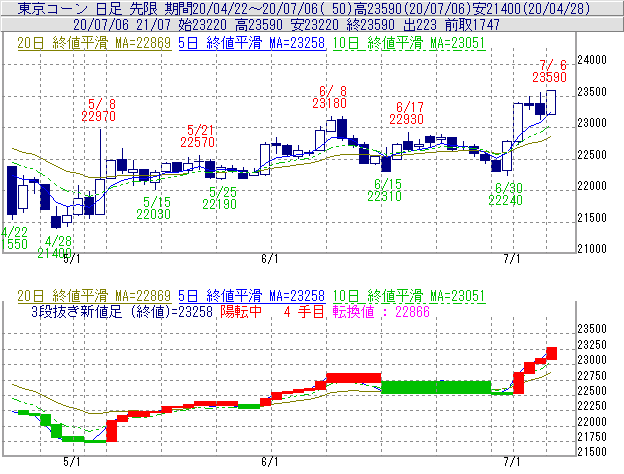Click 23000 on the candlestick chart axis
624x474 pixels.
[592, 123]
